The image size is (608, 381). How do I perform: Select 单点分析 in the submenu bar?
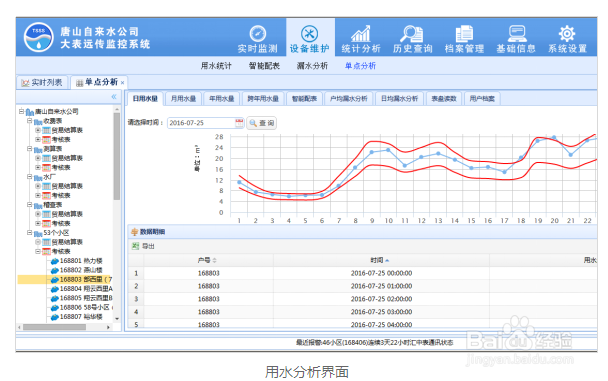point(360,66)
